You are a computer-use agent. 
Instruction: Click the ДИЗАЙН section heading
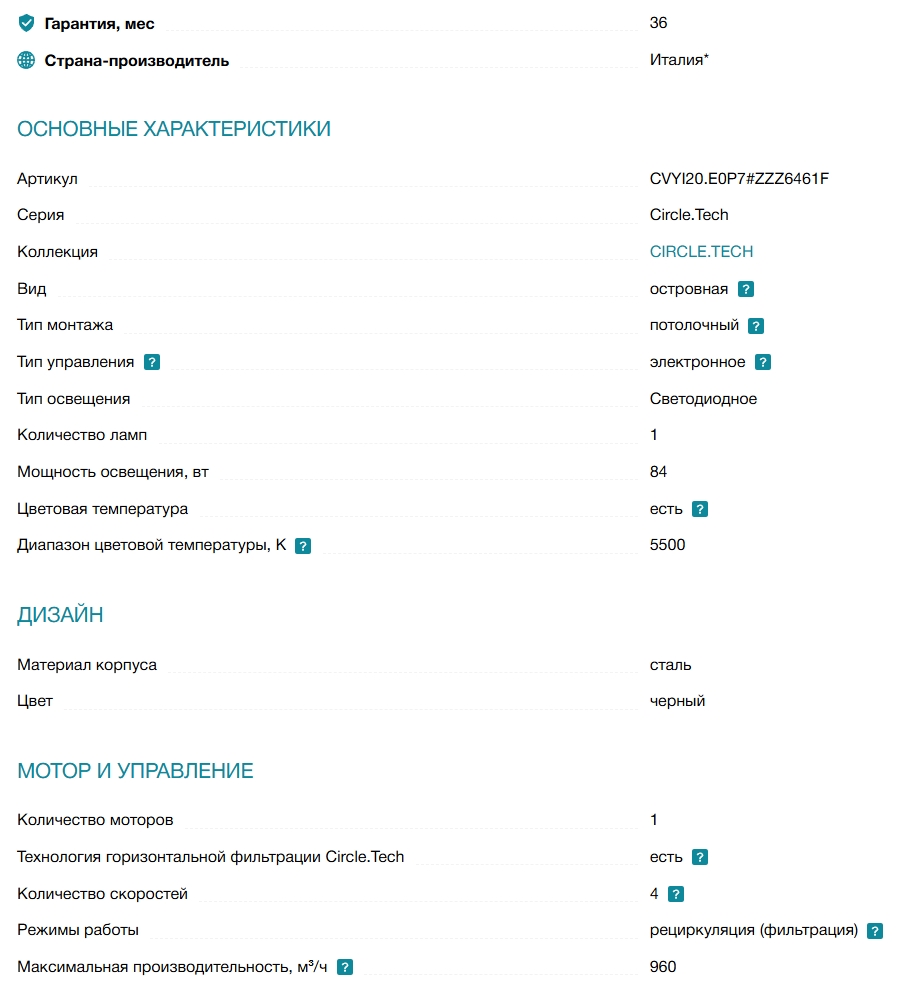pos(60,615)
